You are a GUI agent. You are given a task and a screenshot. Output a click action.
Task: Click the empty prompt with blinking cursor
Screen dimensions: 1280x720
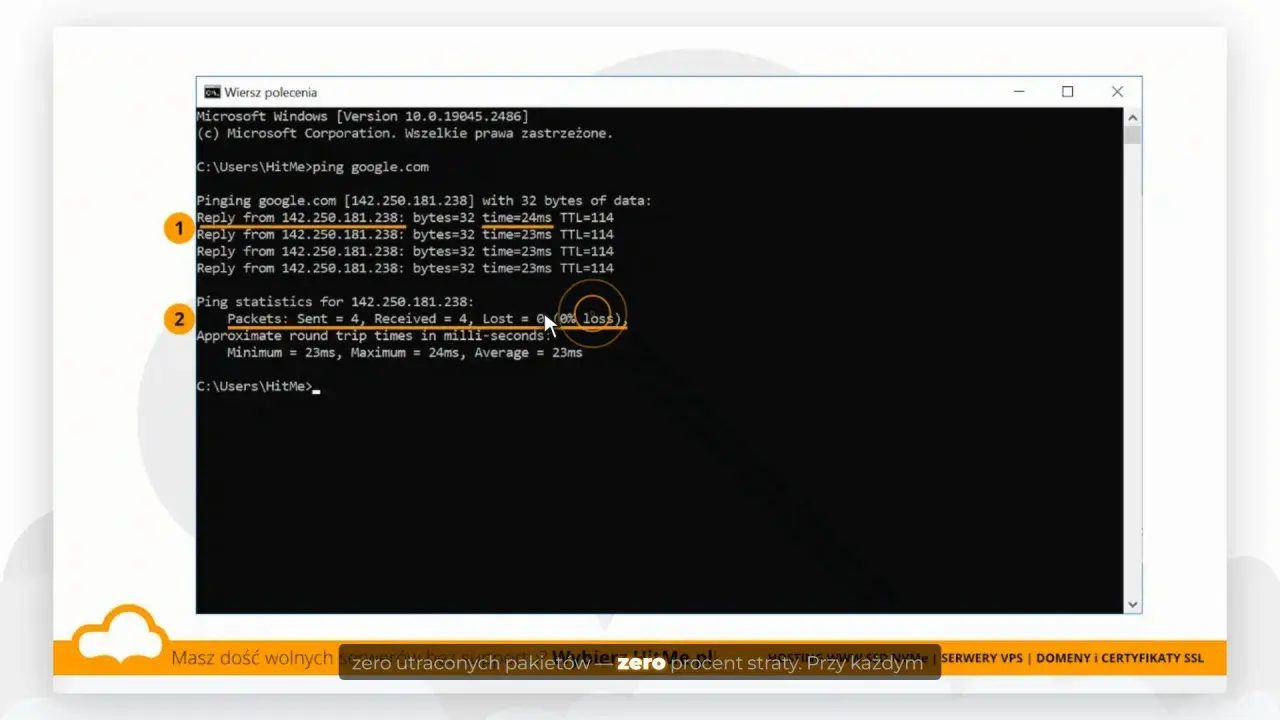tap(259, 387)
